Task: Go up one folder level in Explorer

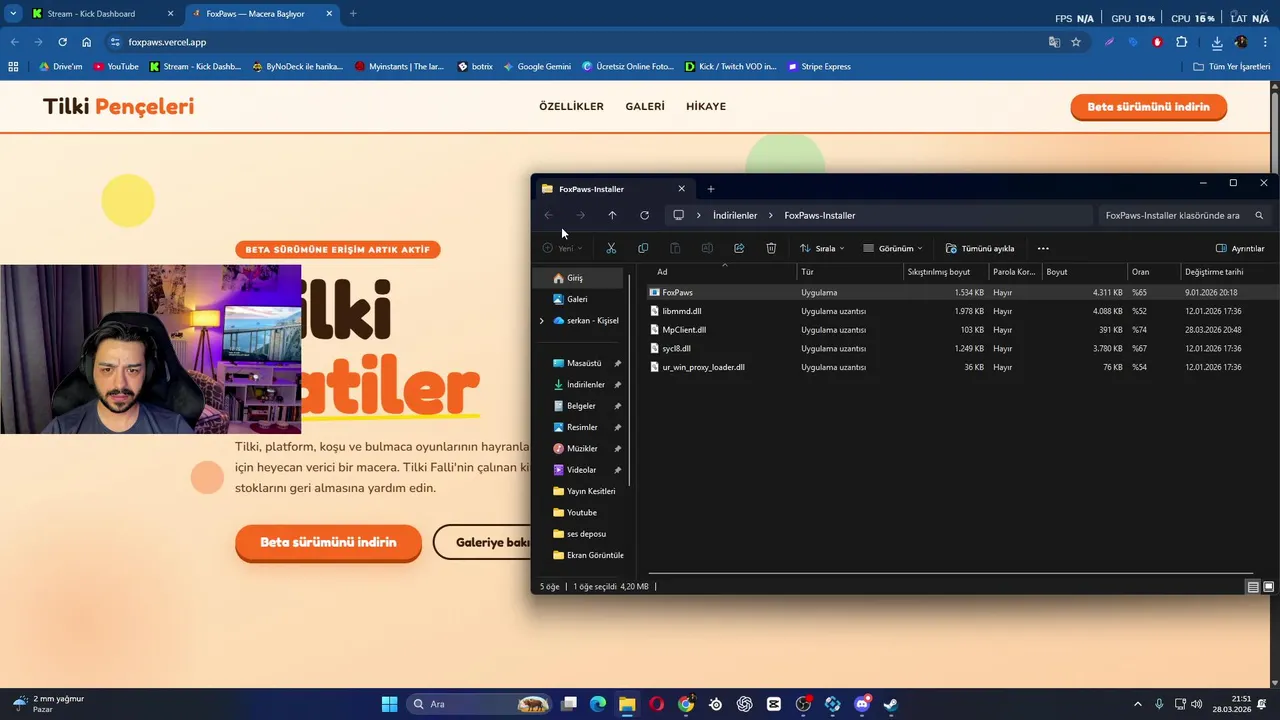Action: coord(612,215)
